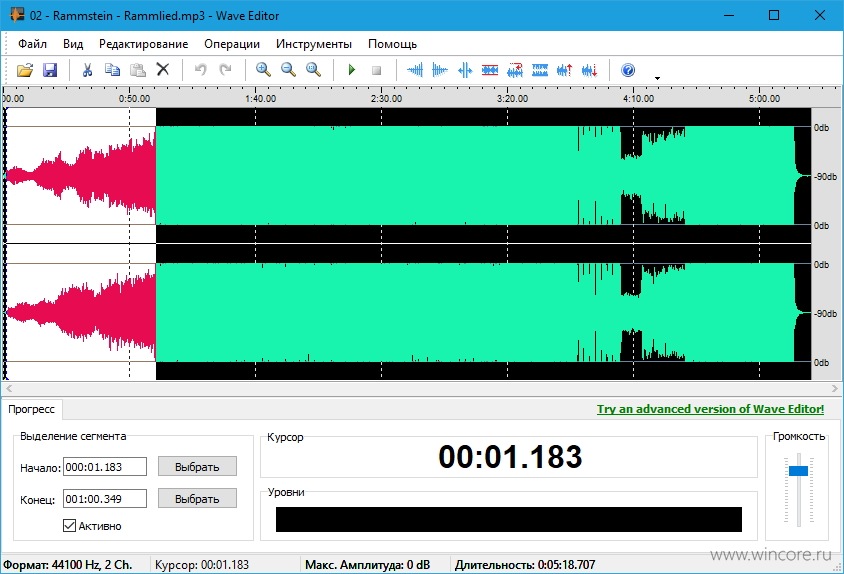The height and width of the screenshot is (574, 844).
Task: Click Выбрать button next to Начало
Action: click(x=197, y=467)
